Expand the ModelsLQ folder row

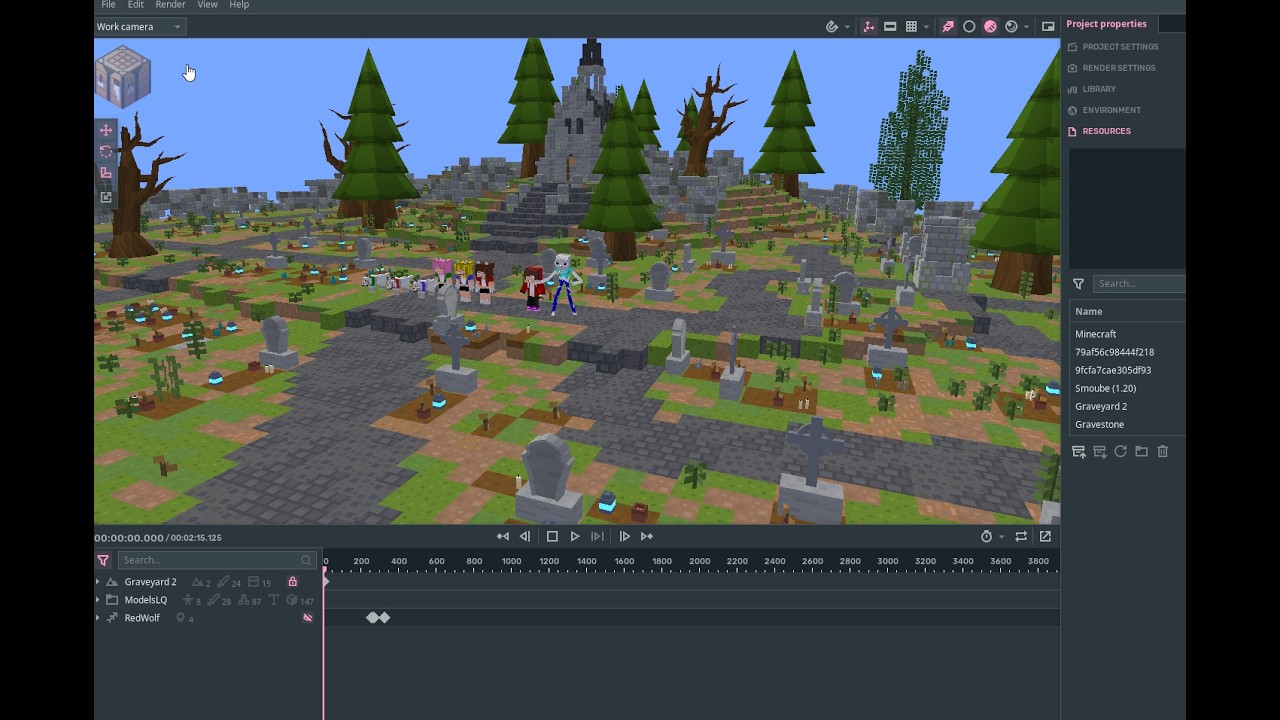click(98, 600)
